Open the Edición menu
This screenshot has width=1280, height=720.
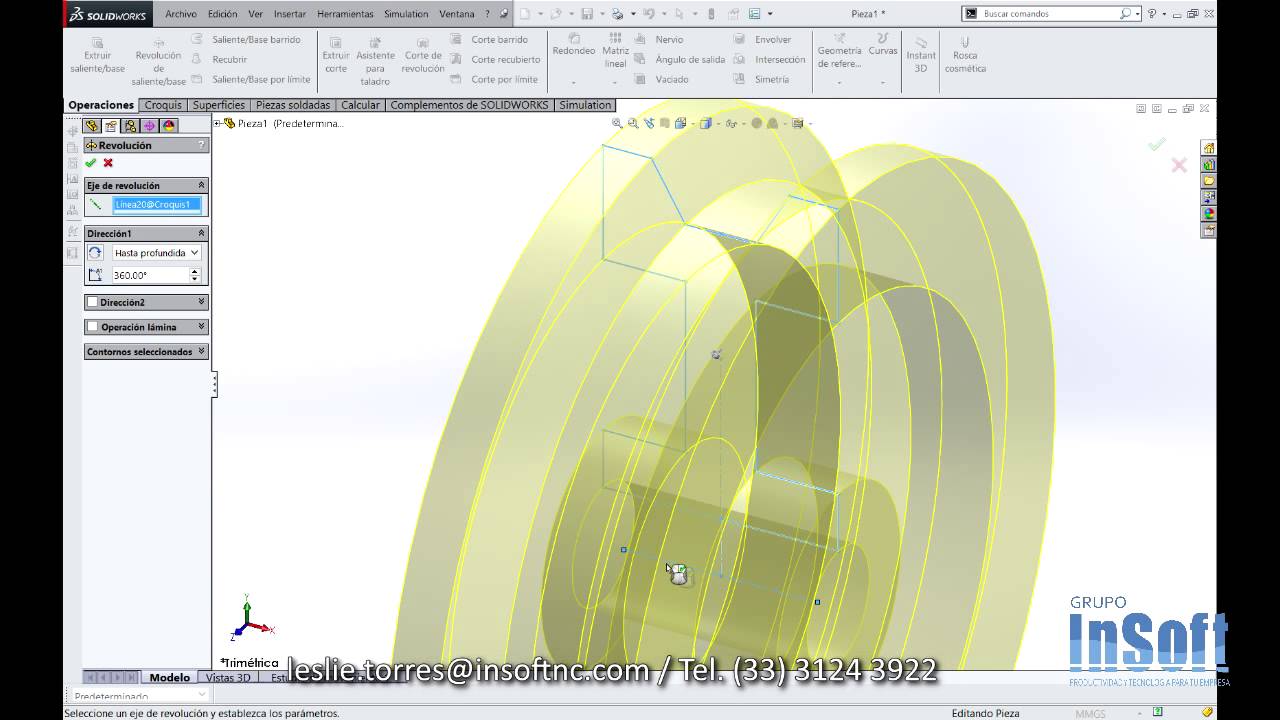223,14
